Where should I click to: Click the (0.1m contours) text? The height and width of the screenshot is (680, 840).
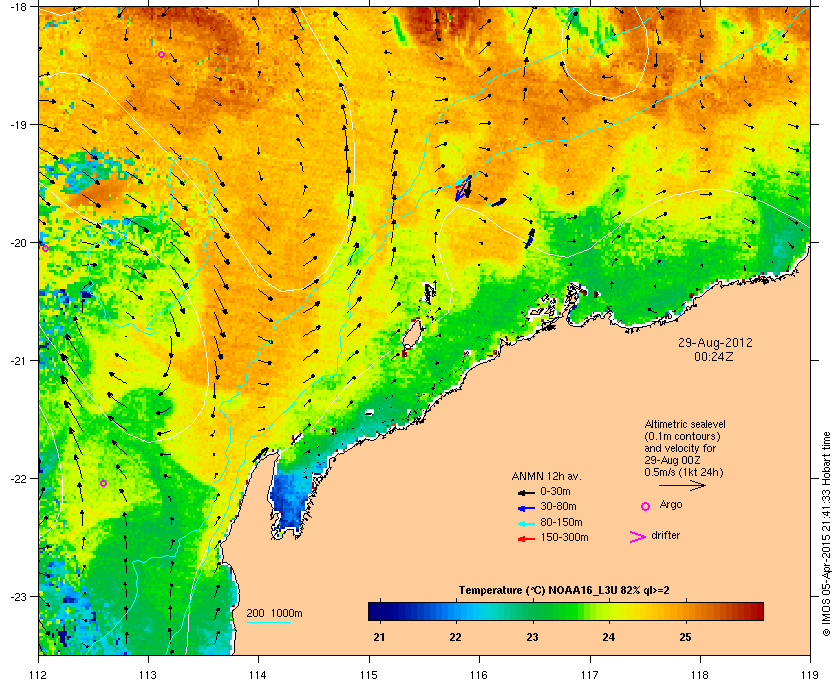[x=682, y=436]
